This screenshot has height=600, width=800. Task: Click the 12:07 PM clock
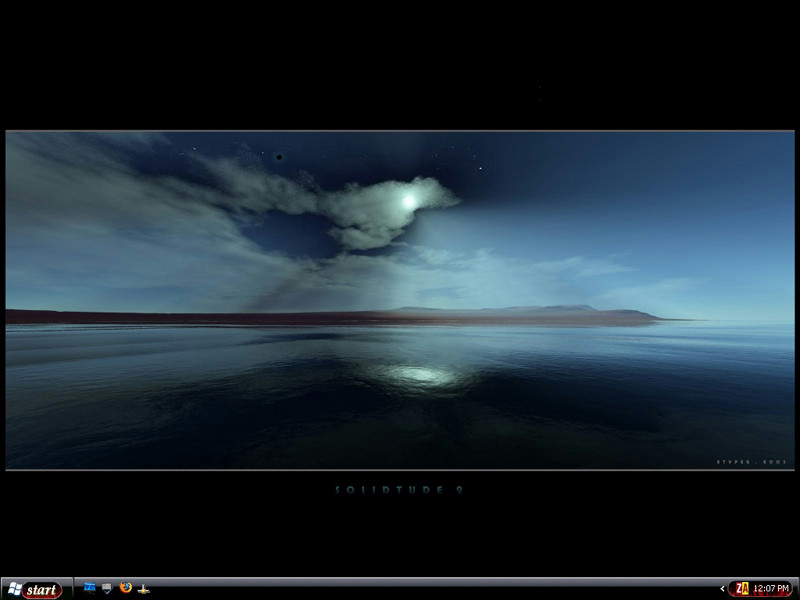[x=771, y=589]
